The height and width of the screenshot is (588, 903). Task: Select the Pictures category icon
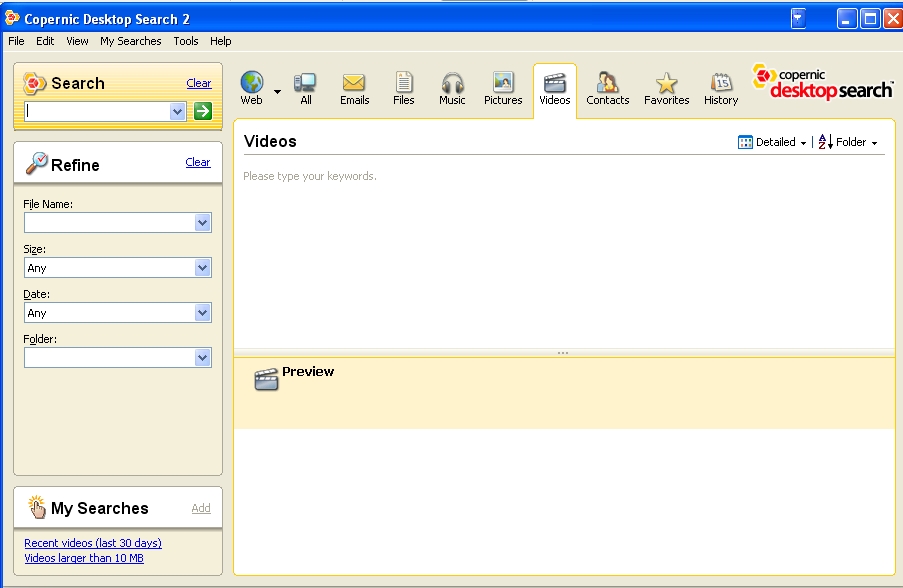coord(503,82)
